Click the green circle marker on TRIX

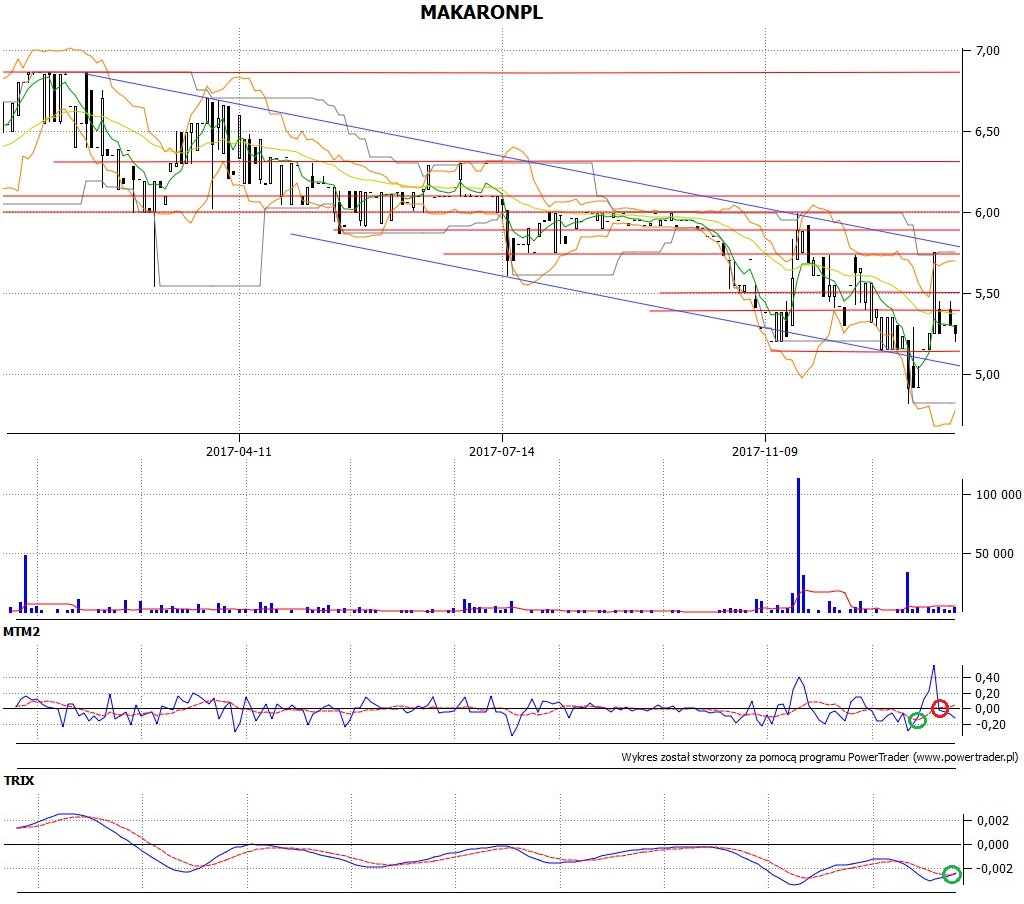pyautogui.click(x=952, y=874)
